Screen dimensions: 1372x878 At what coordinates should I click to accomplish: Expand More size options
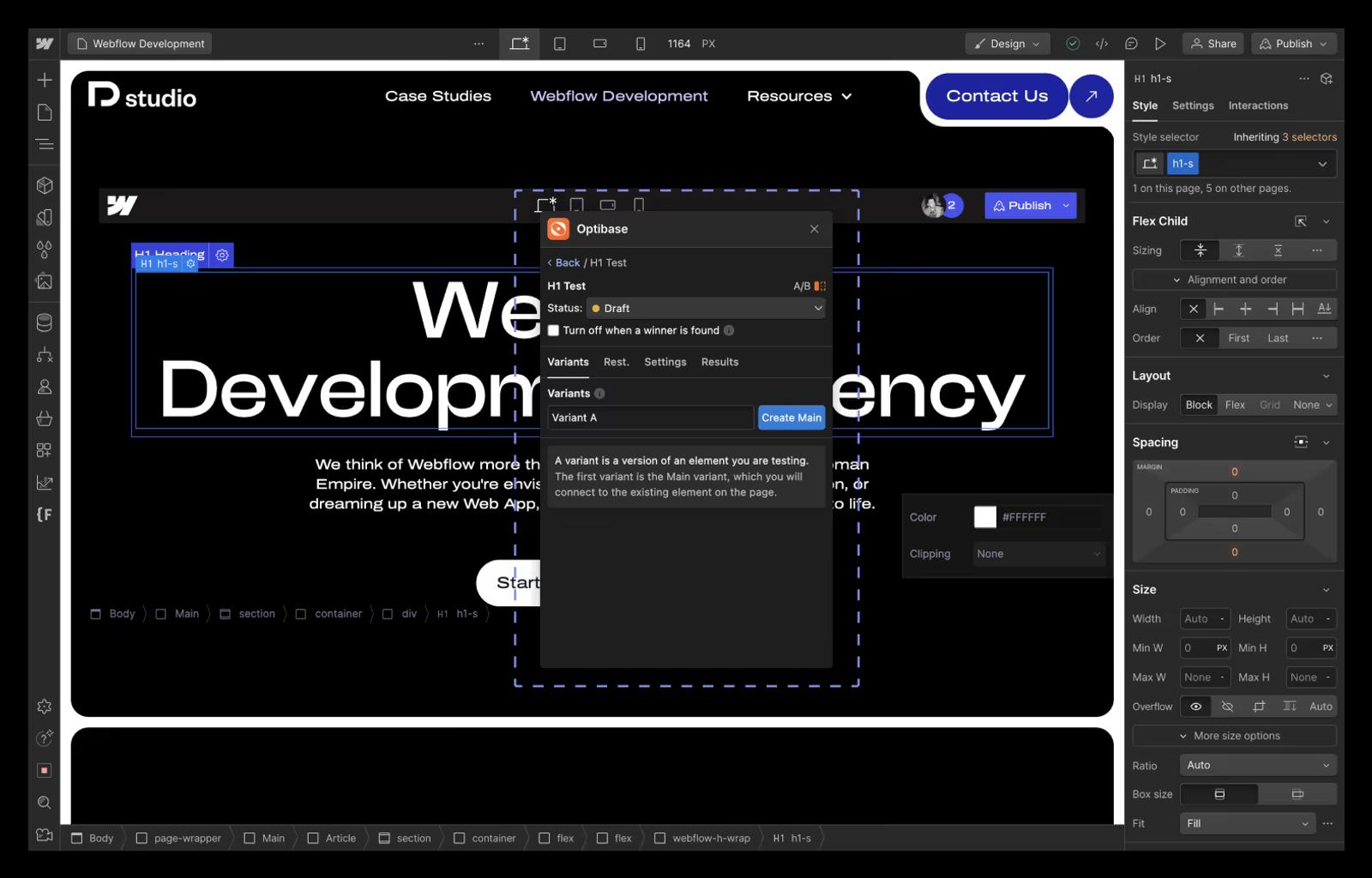[1234, 736]
